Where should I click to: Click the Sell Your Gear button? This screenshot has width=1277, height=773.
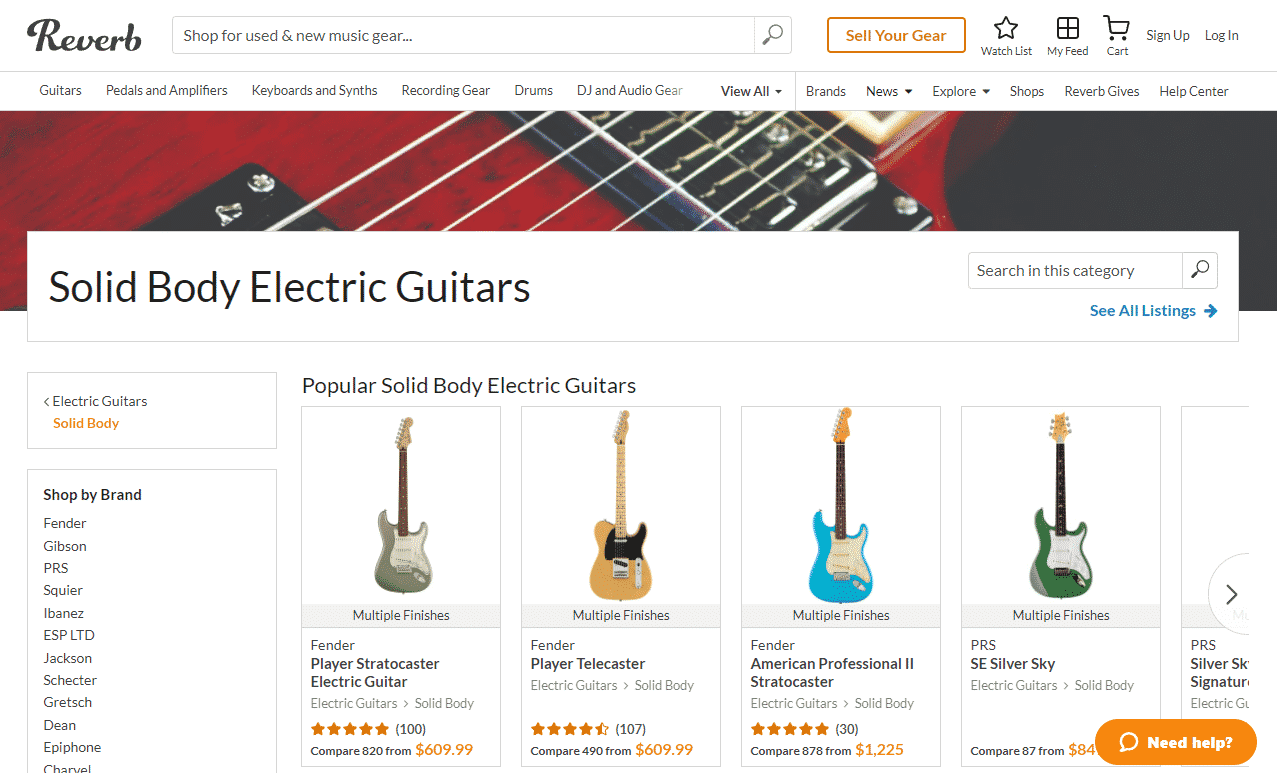[895, 34]
